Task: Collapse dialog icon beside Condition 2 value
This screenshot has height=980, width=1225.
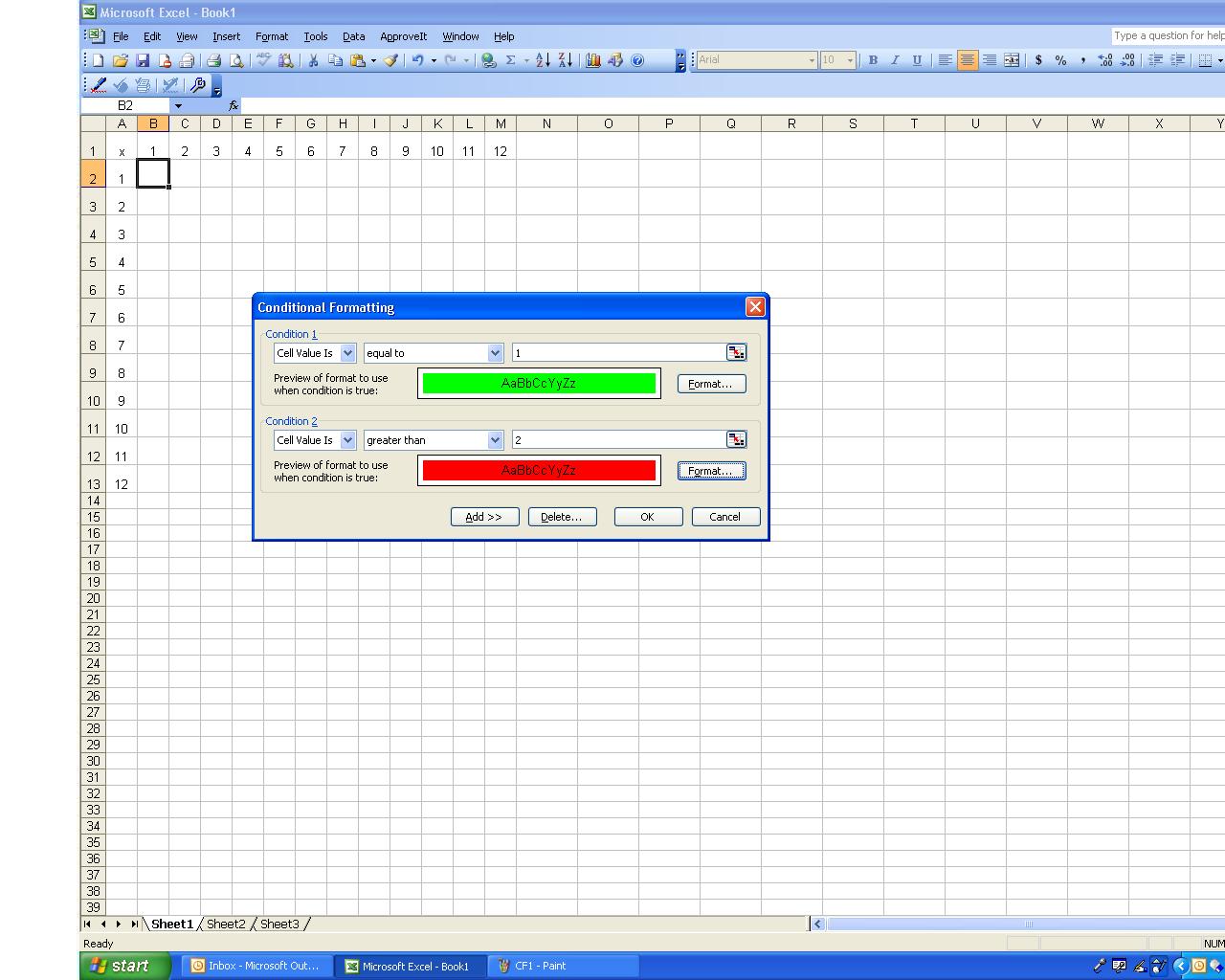Action: pyautogui.click(x=736, y=440)
